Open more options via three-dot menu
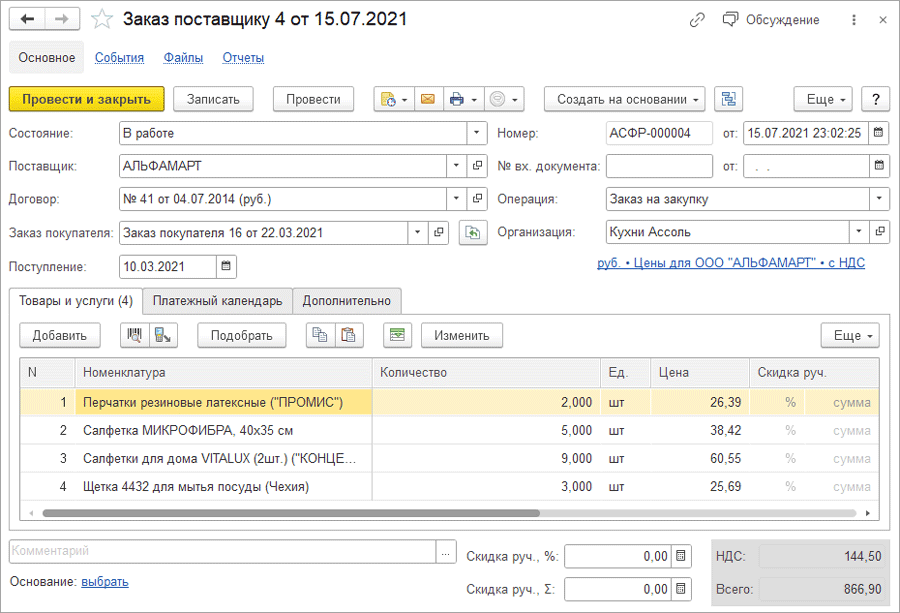Screen dimensions: 900x613 pos(854,20)
